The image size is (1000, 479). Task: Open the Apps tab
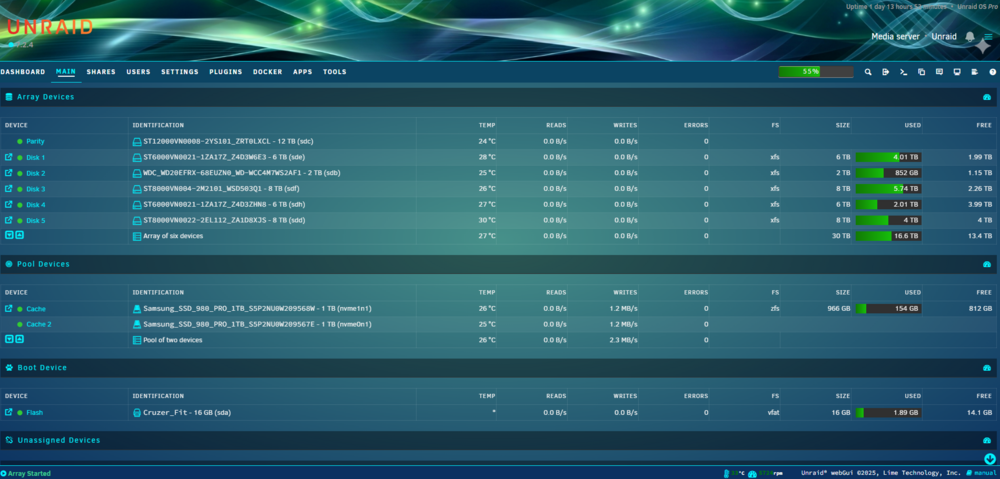303,72
